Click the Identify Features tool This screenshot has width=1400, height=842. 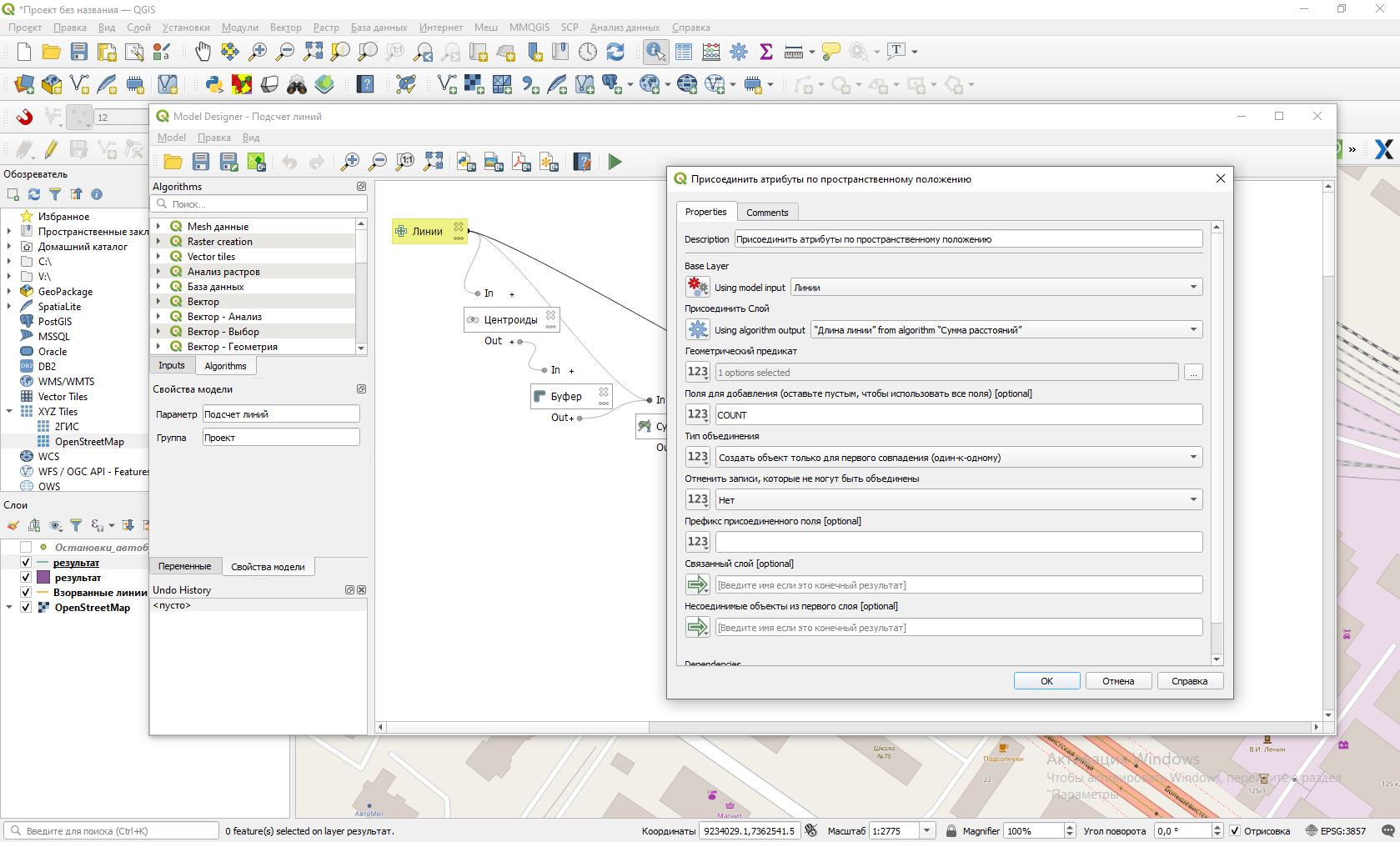click(655, 52)
